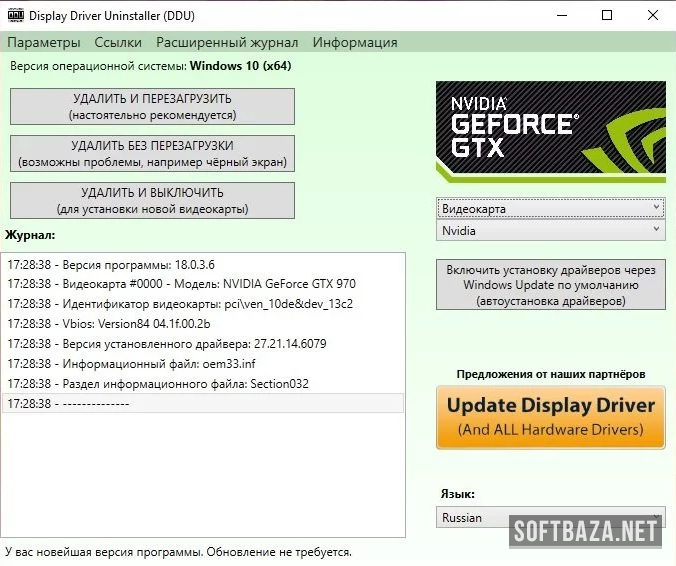
Task: Expand the Видеокарта device type dropdown
Action: pyautogui.click(x=550, y=208)
